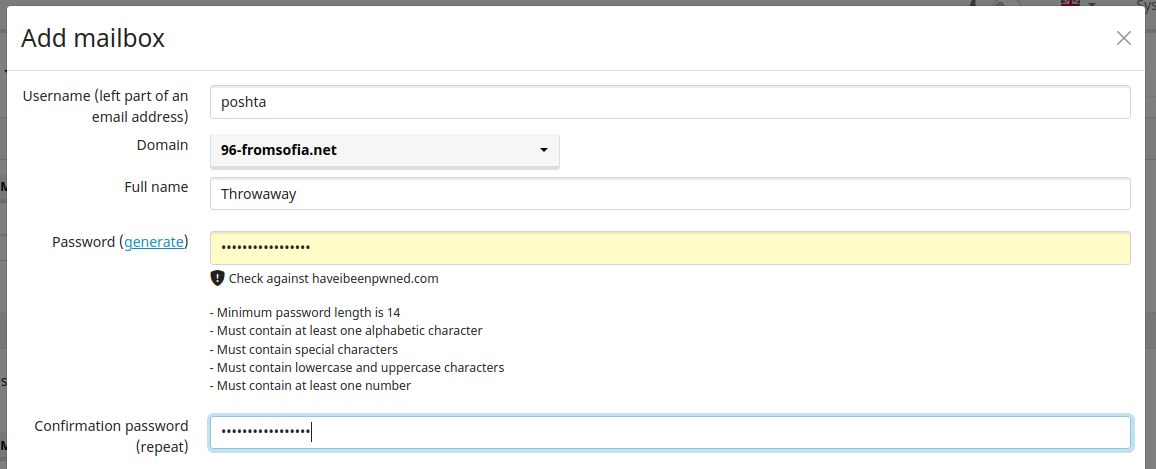The height and width of the screenshot is (469, 1156).
Task: Click the lowercase and uppercase requirement text
Action: 357,367
